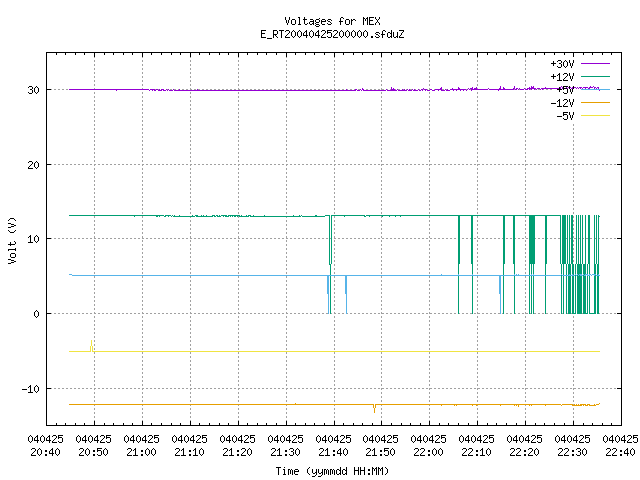Click the x-axis label 22:10
The height and width of the screenshot is (480, 640).
point(476,452)
